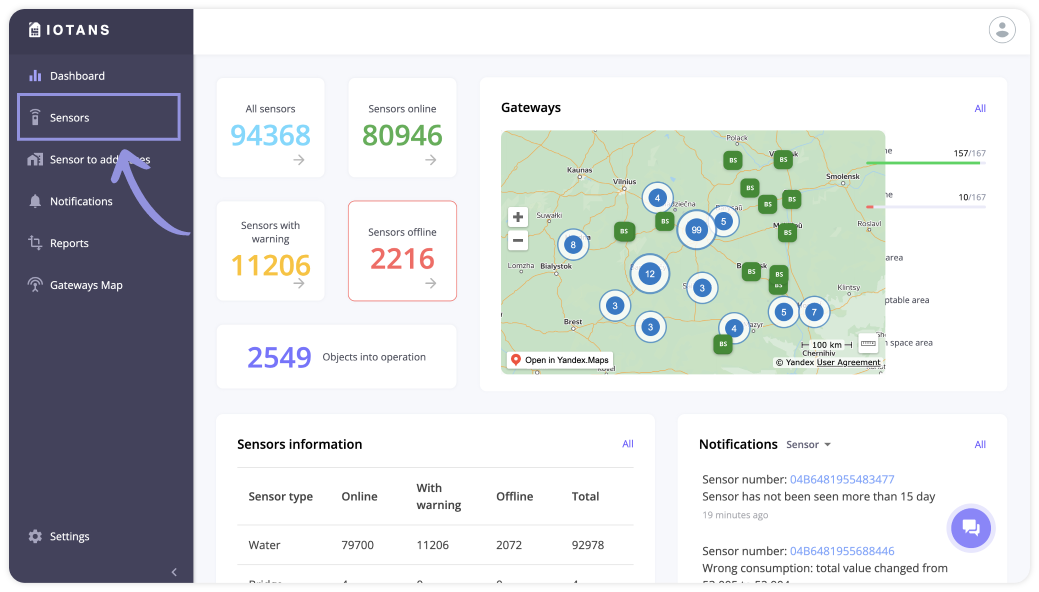Open the chat support bubble

[971, 528]
